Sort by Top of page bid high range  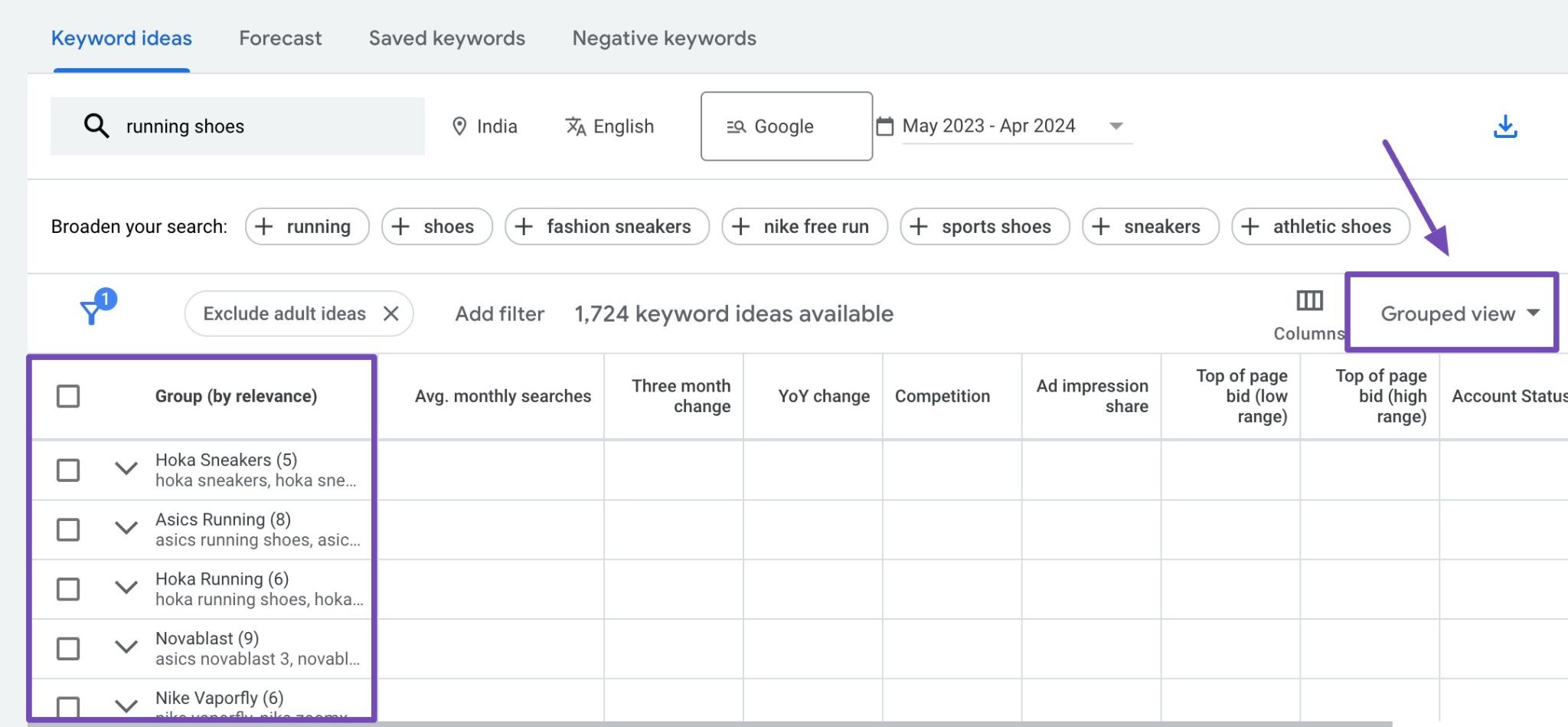click(1381, 396)
